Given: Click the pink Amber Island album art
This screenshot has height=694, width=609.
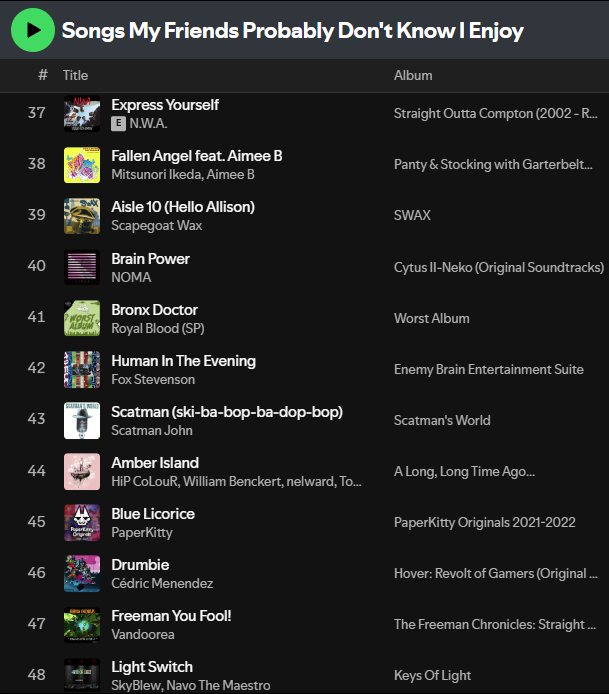Looking at the screenshot, I should (82, 471).
